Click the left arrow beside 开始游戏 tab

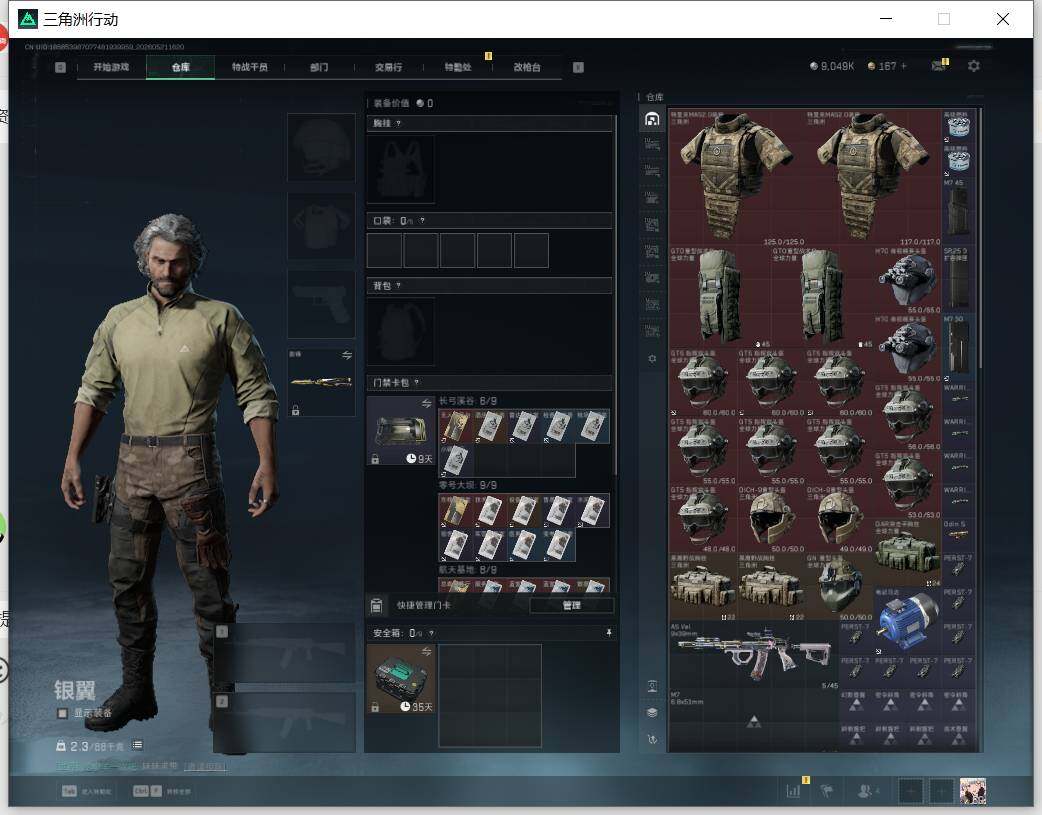(60, 67)
